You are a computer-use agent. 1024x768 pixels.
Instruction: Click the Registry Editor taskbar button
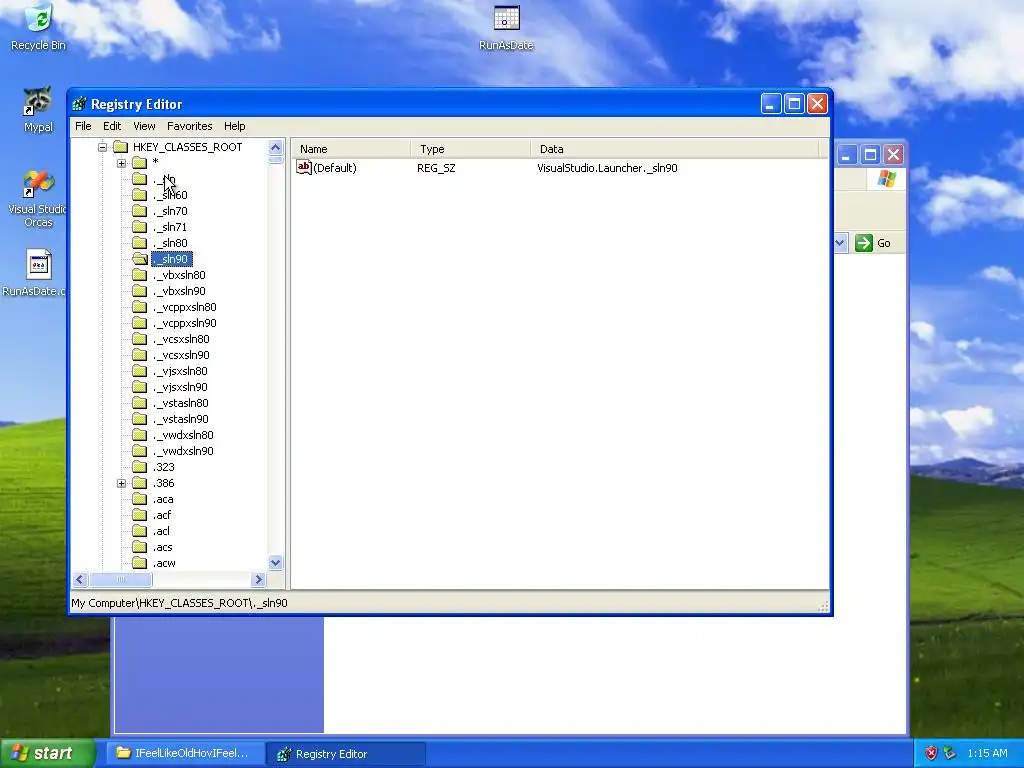[x=346, y=754]
